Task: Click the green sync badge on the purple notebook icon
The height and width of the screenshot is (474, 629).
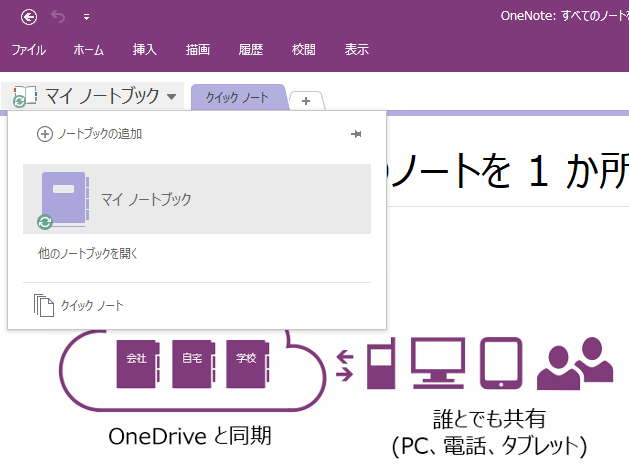Action: tap(45, 222)
